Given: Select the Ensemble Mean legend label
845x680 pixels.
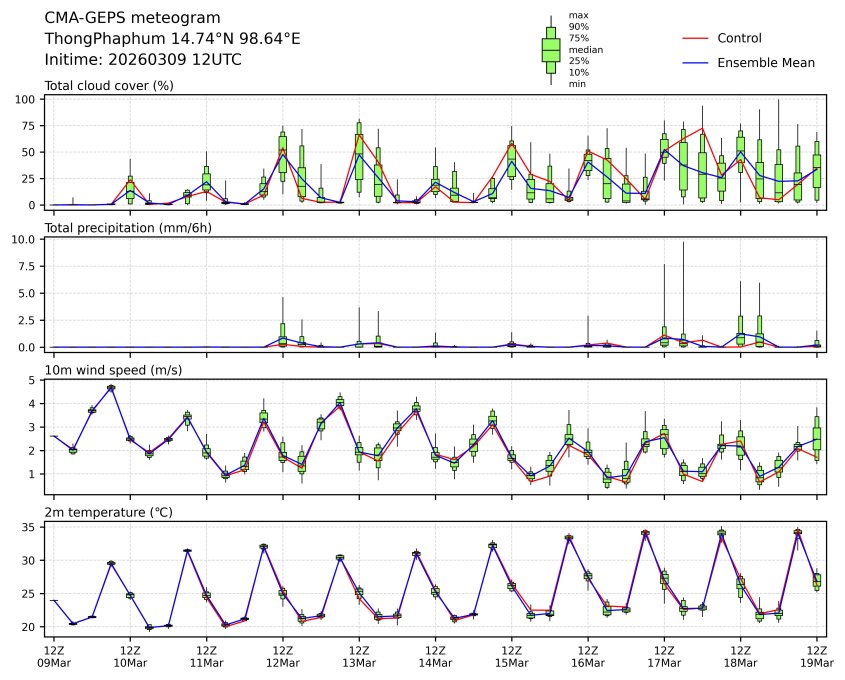Looking at the screenshot, I should 766,63.
